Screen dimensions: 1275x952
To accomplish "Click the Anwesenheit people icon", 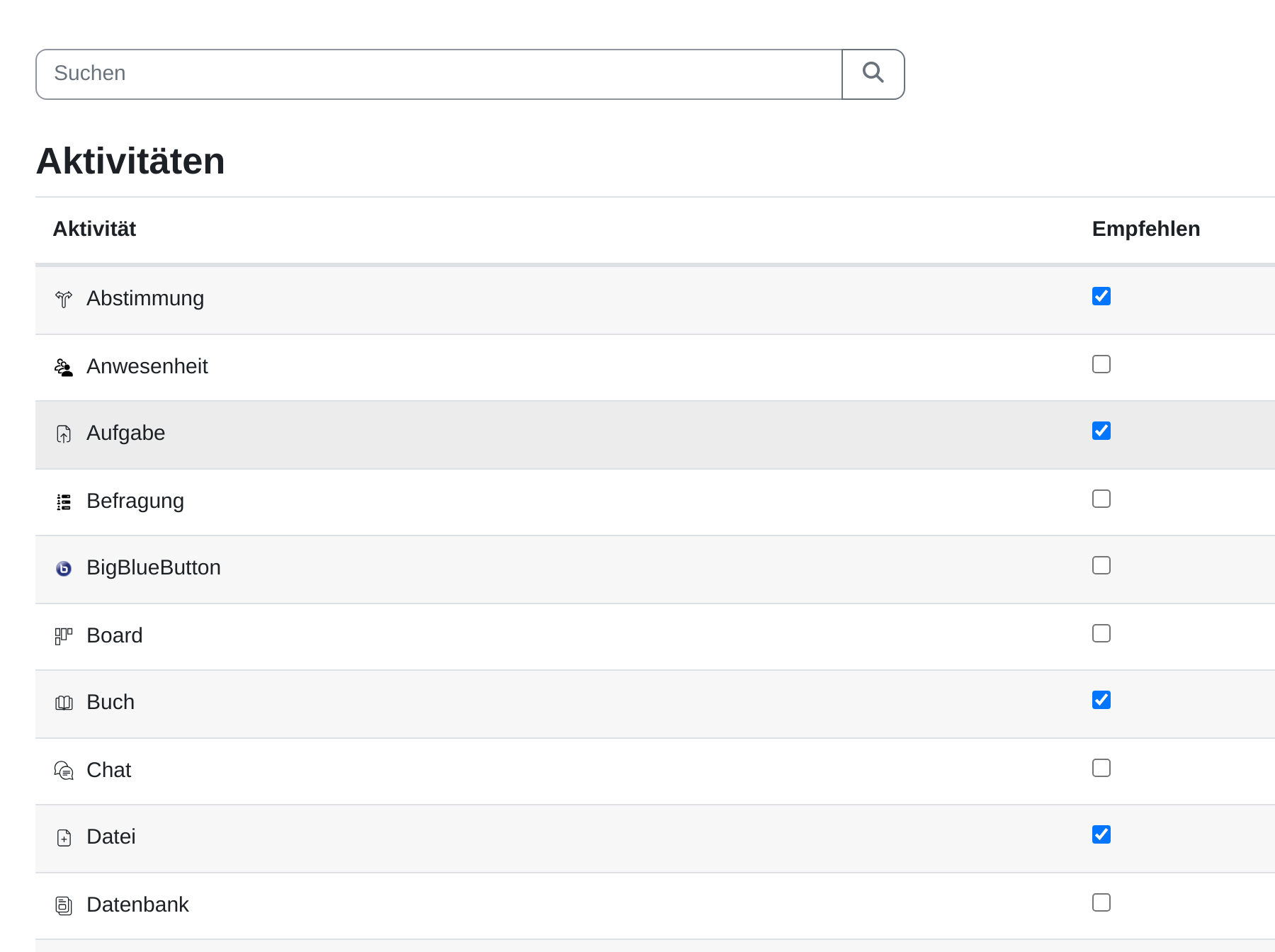I will coord(64,367).
